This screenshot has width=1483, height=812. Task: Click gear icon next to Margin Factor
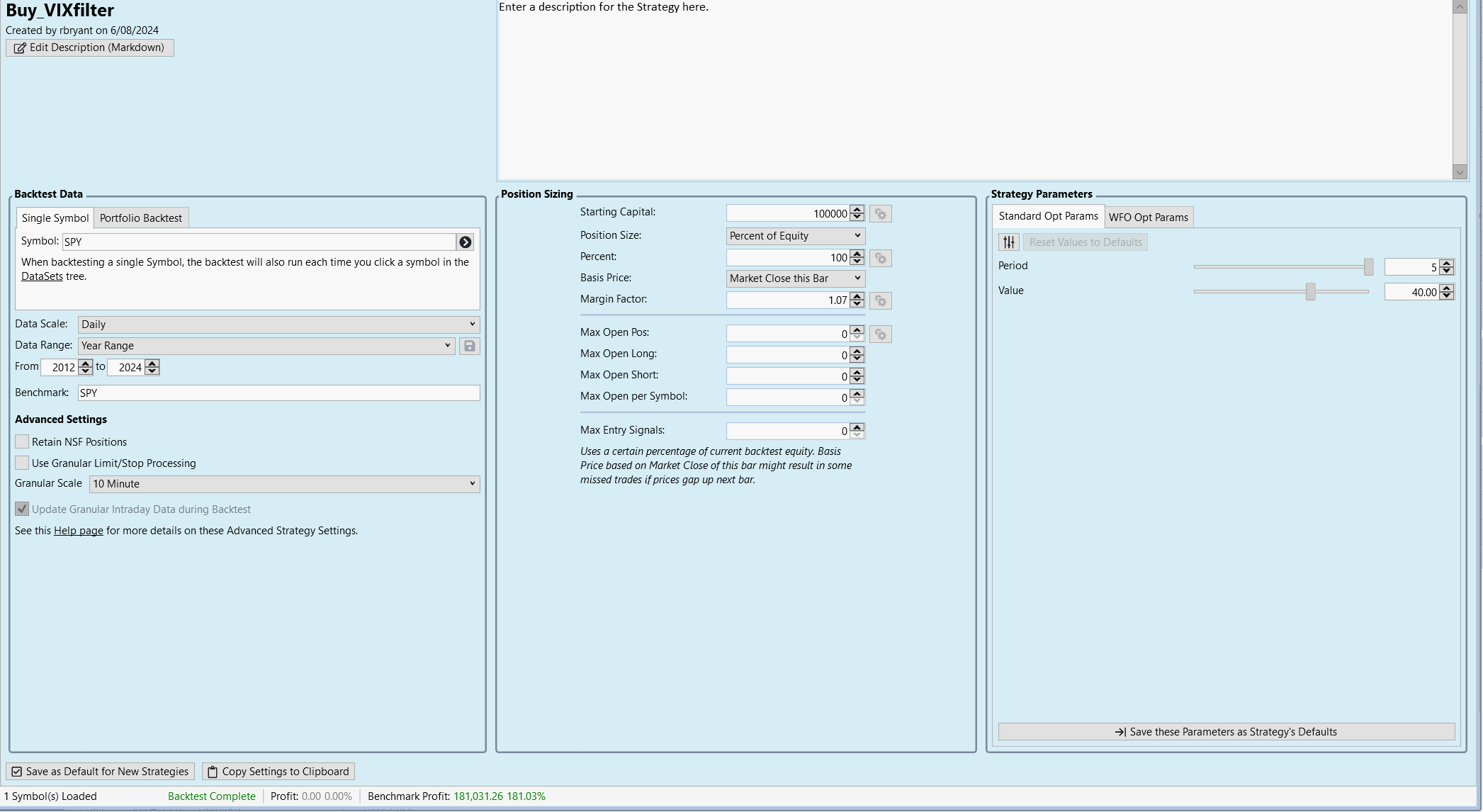(881, 300)
